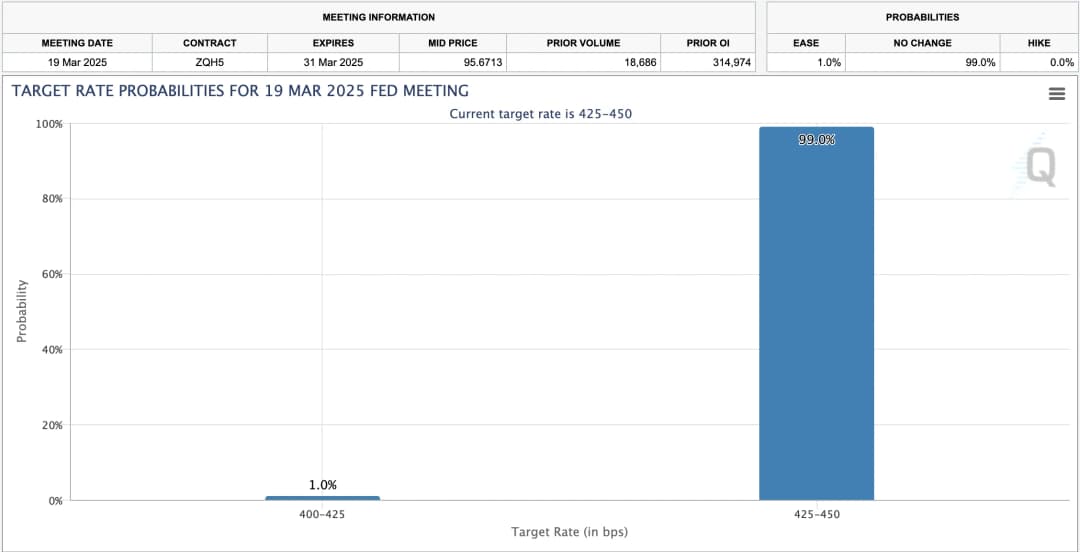Click the chart title for 19 Mar 2025 meeting
Image resolution: width=1080 pixels, height=552 pixels.
click(240, 91)
